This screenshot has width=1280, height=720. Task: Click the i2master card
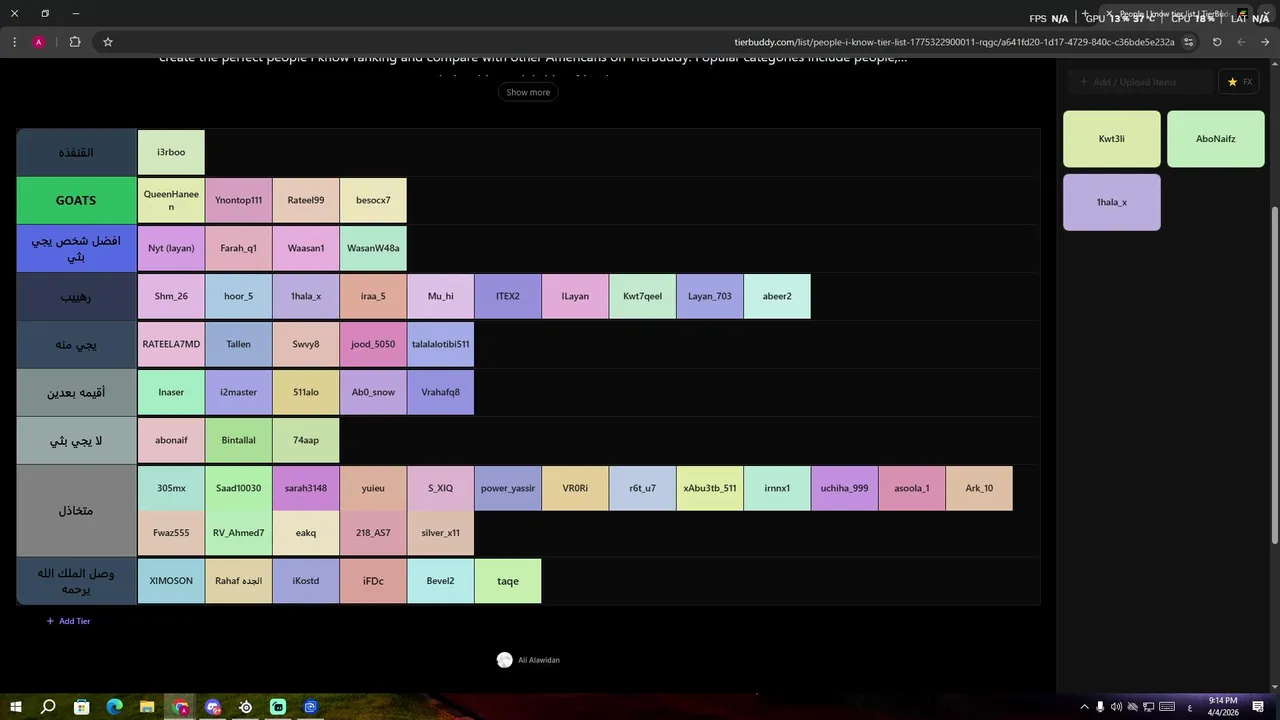[238, 392]
